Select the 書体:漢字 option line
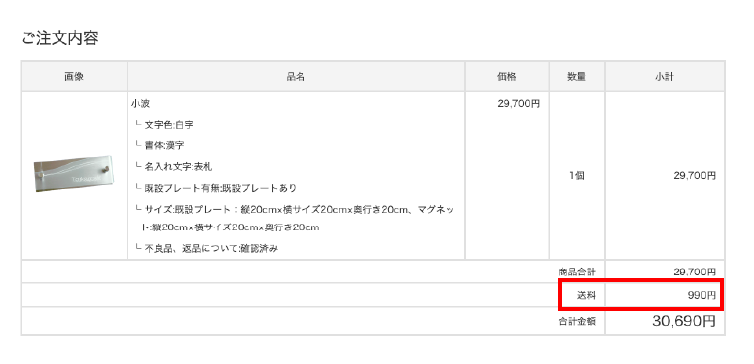The width and height of the screenshot is (754, 364). coord(160,145)
